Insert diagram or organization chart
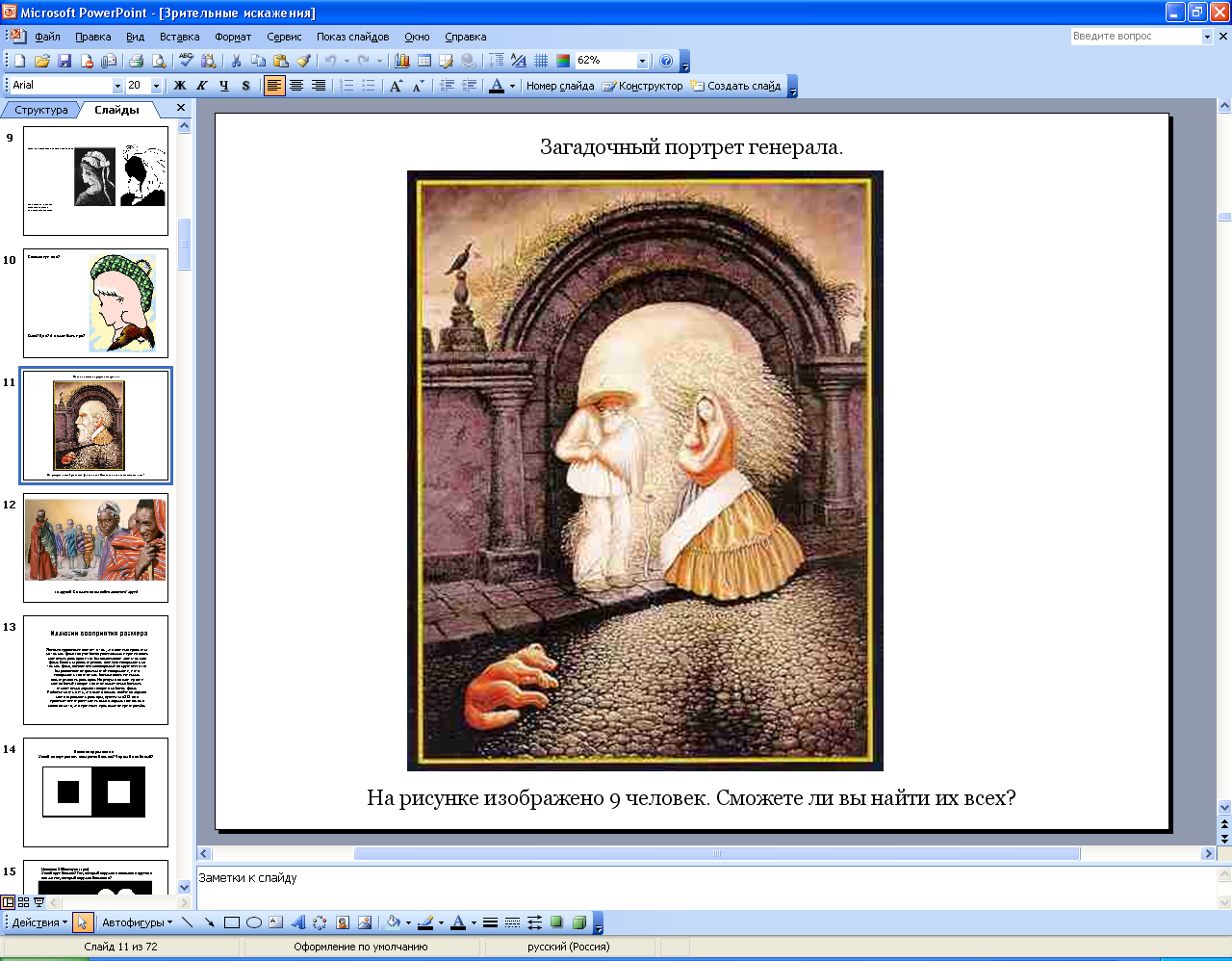This screenshot has height=961, width=1232. [x=320, y=922]
